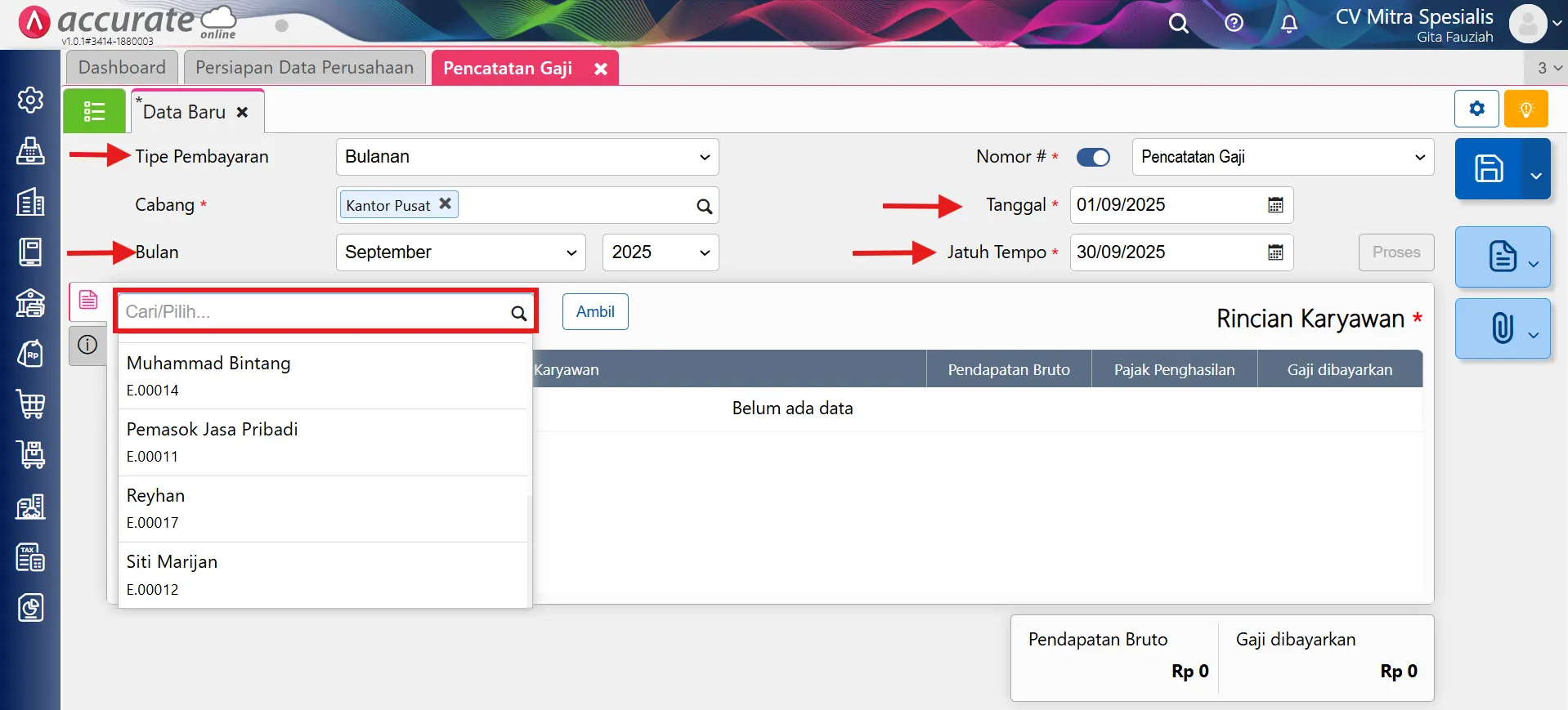
Task: Open the paperclip attachment button
Action: [1502, 328]
